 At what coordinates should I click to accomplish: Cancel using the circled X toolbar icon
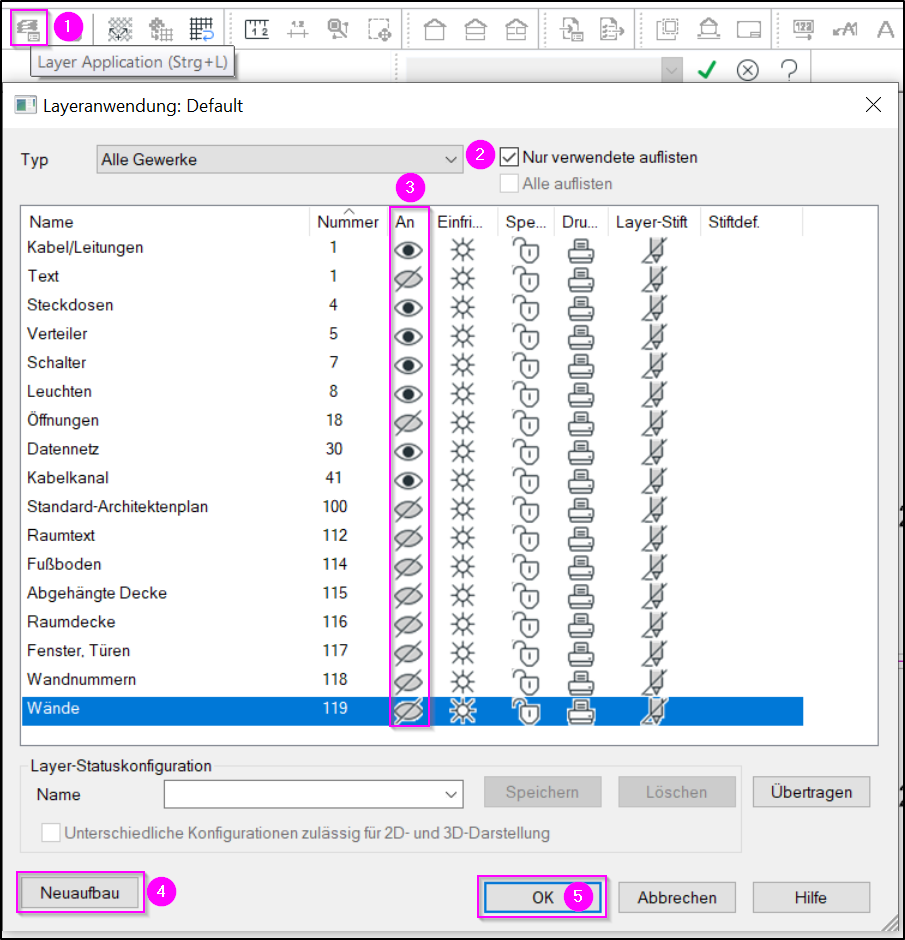point(747,70)
